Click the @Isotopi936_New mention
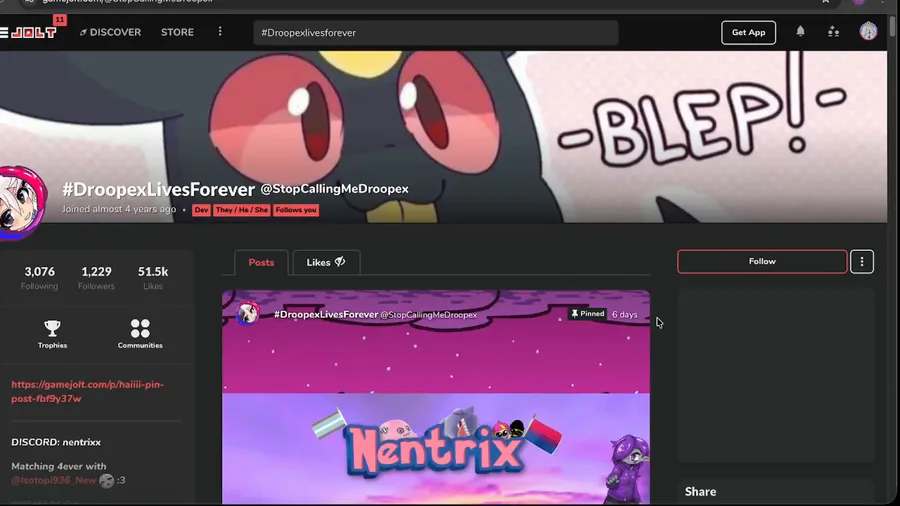 tap(54, 480)
